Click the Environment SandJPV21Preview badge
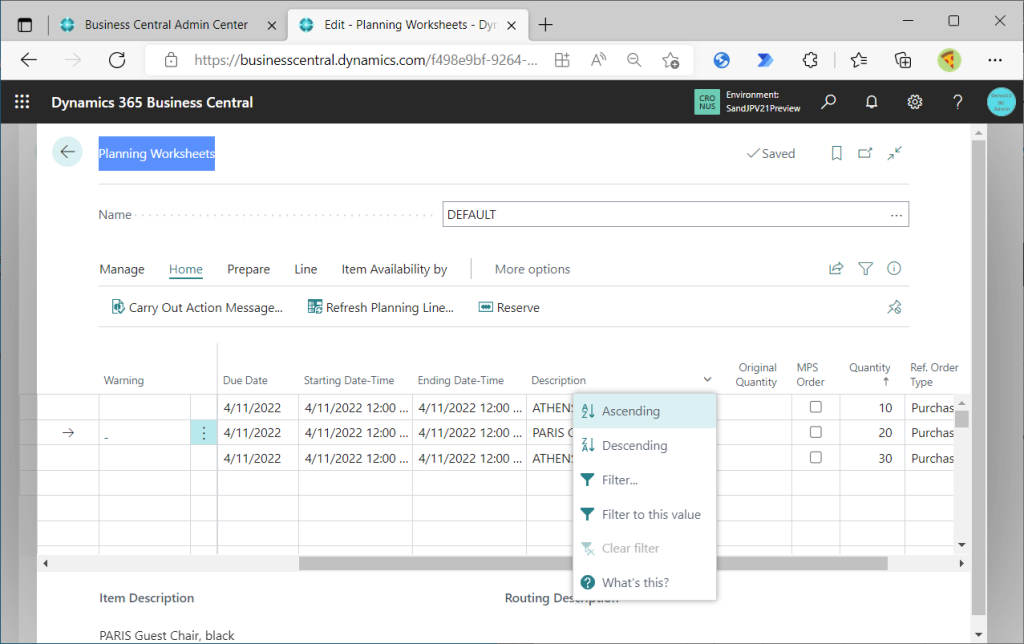Screen dimensions: 1024x644 click(x=748, y=102)
